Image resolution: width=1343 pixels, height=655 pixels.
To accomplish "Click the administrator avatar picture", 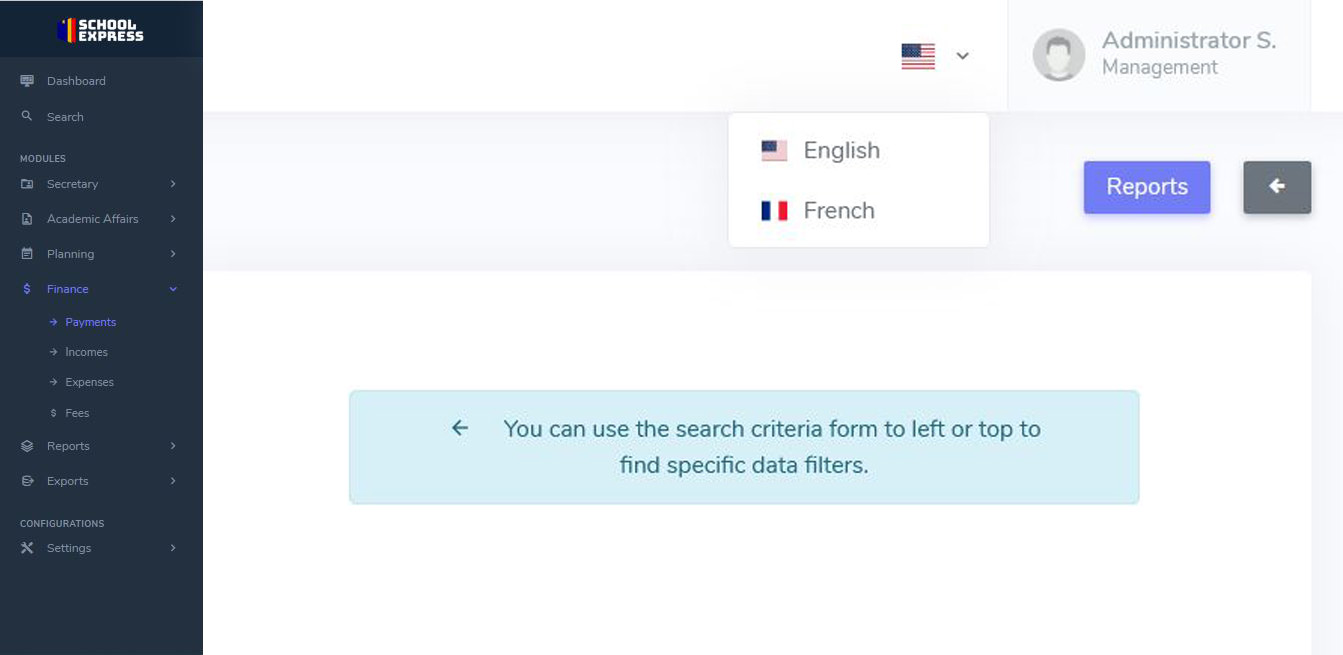I will pos(1059,55).
